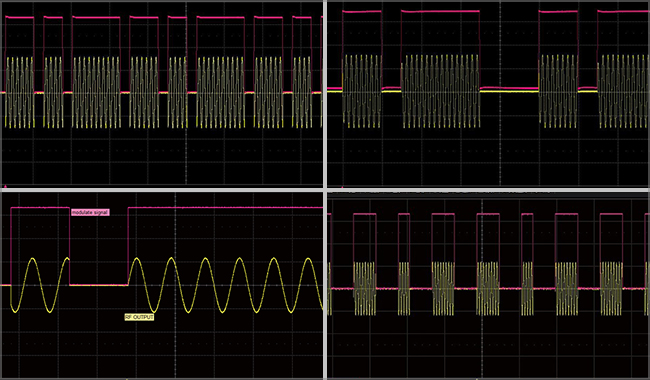
Task: Click the long pink high level in the bottom-left scope
Action: [226, 207]
